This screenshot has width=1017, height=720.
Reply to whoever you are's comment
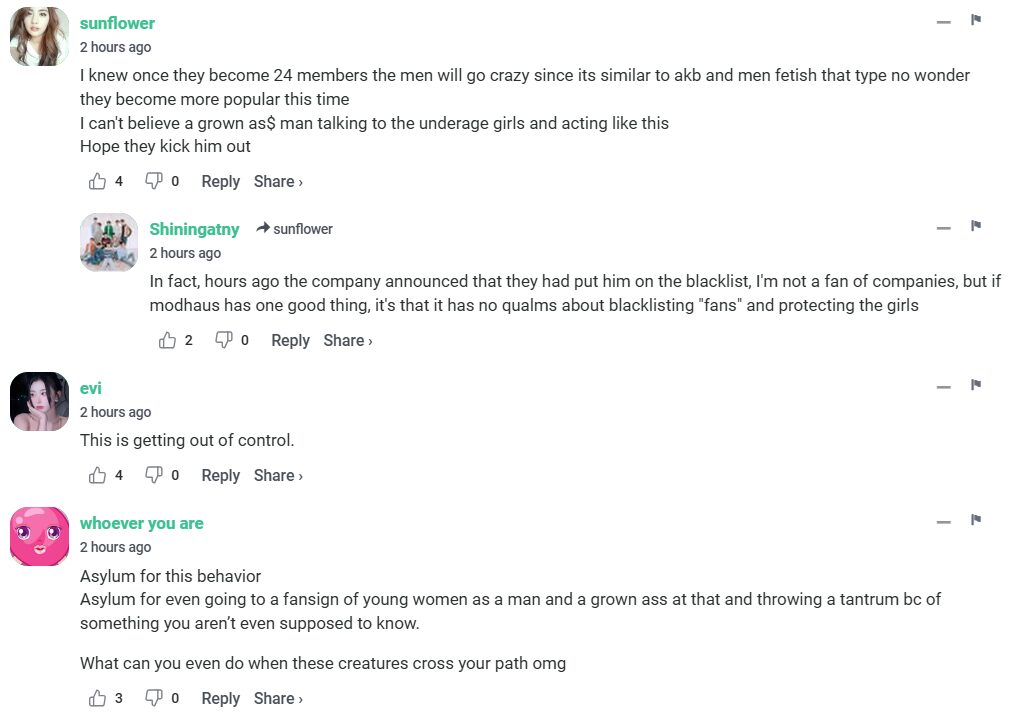coord(220,698)
